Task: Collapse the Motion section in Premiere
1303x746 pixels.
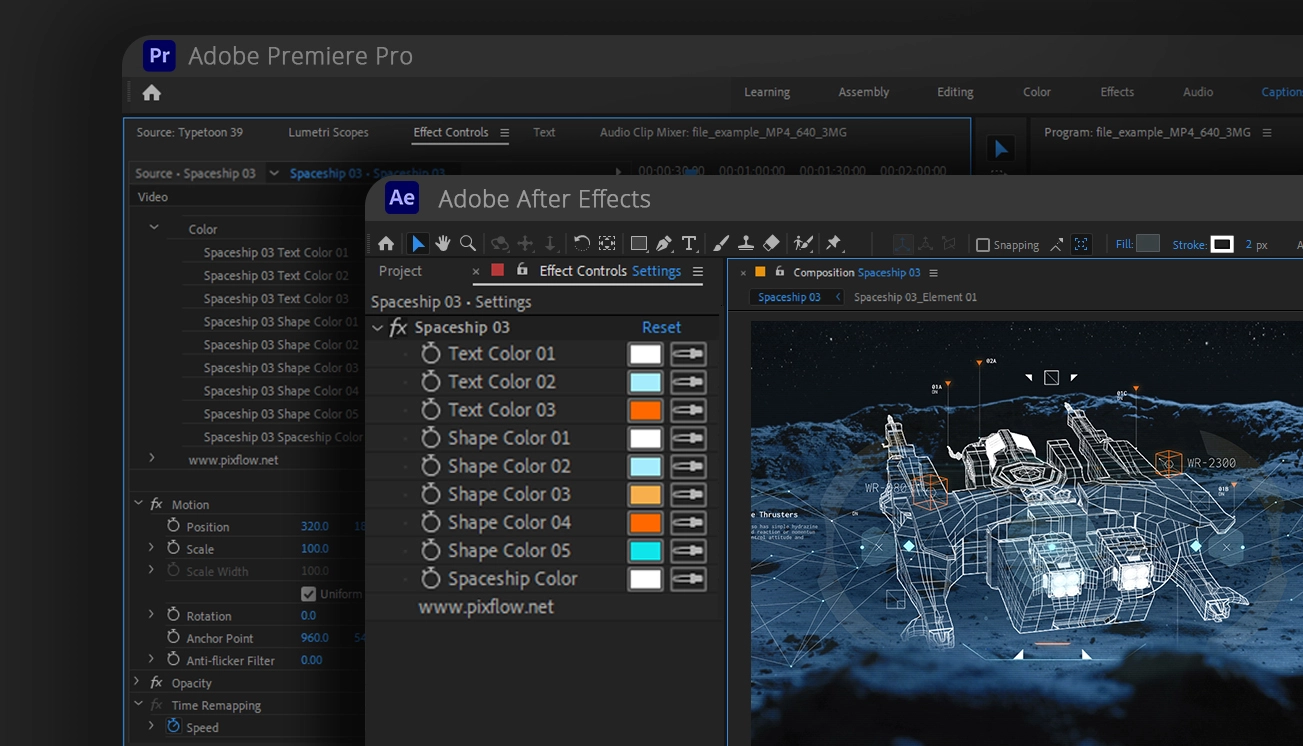Action: pos(138,503)
